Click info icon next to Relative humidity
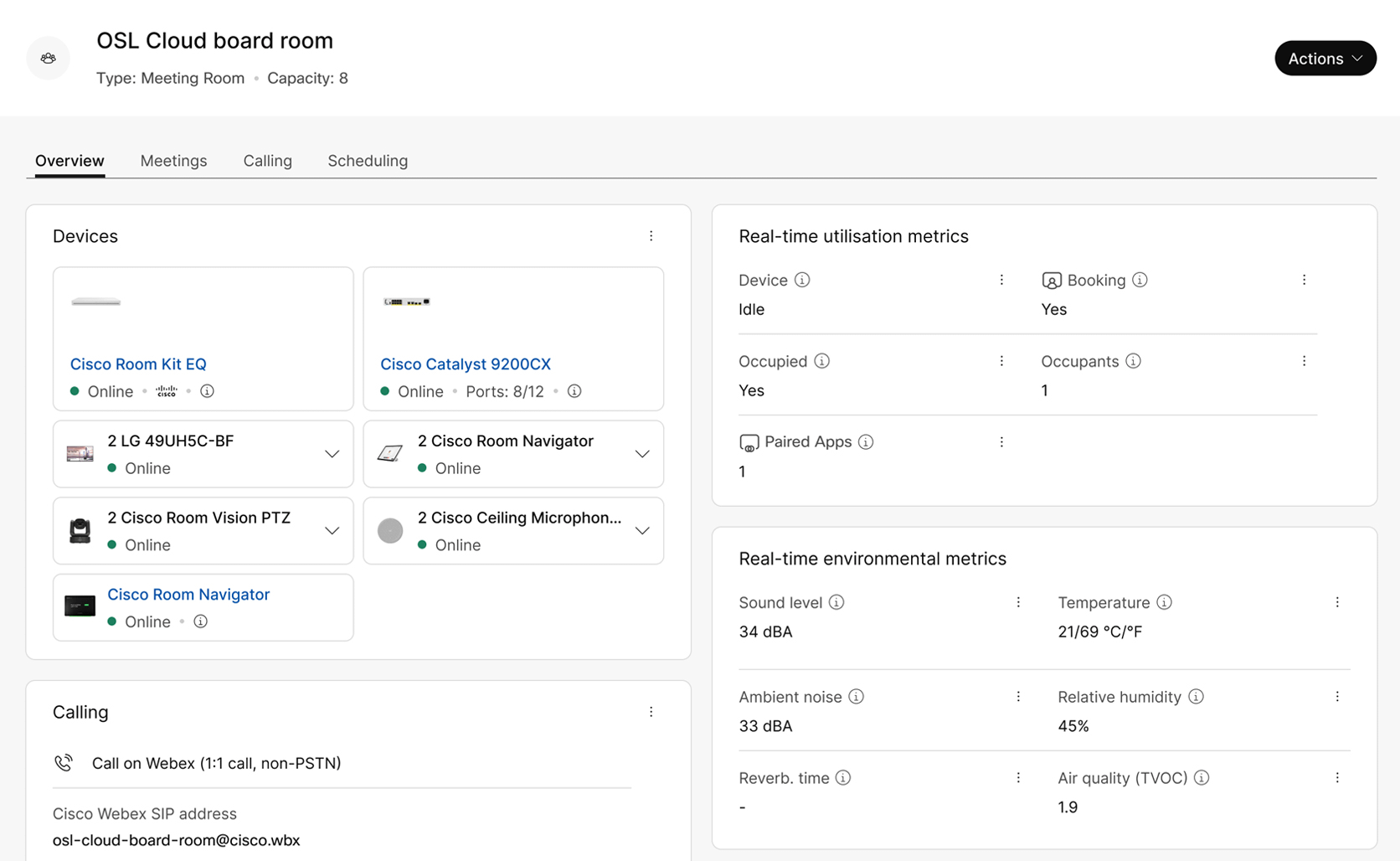This screenshot has height=861, width=1400. point(1196,697)
